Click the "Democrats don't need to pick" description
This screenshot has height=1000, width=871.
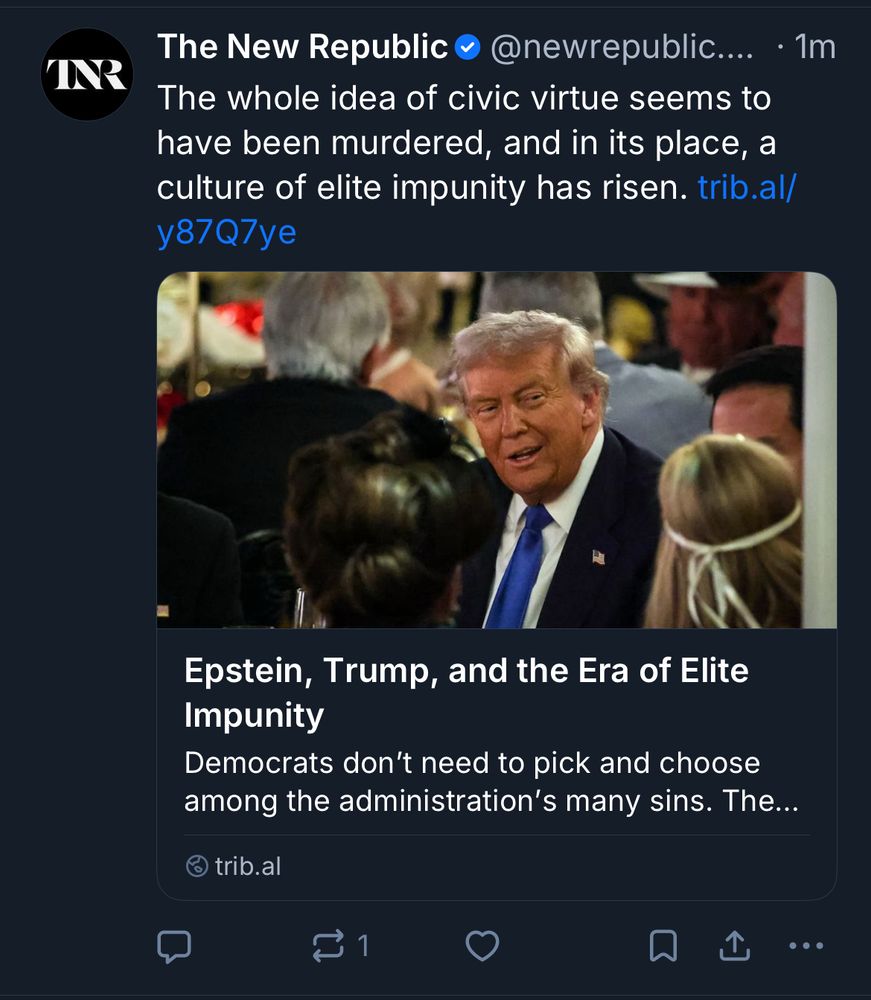(x=490, y=782)
